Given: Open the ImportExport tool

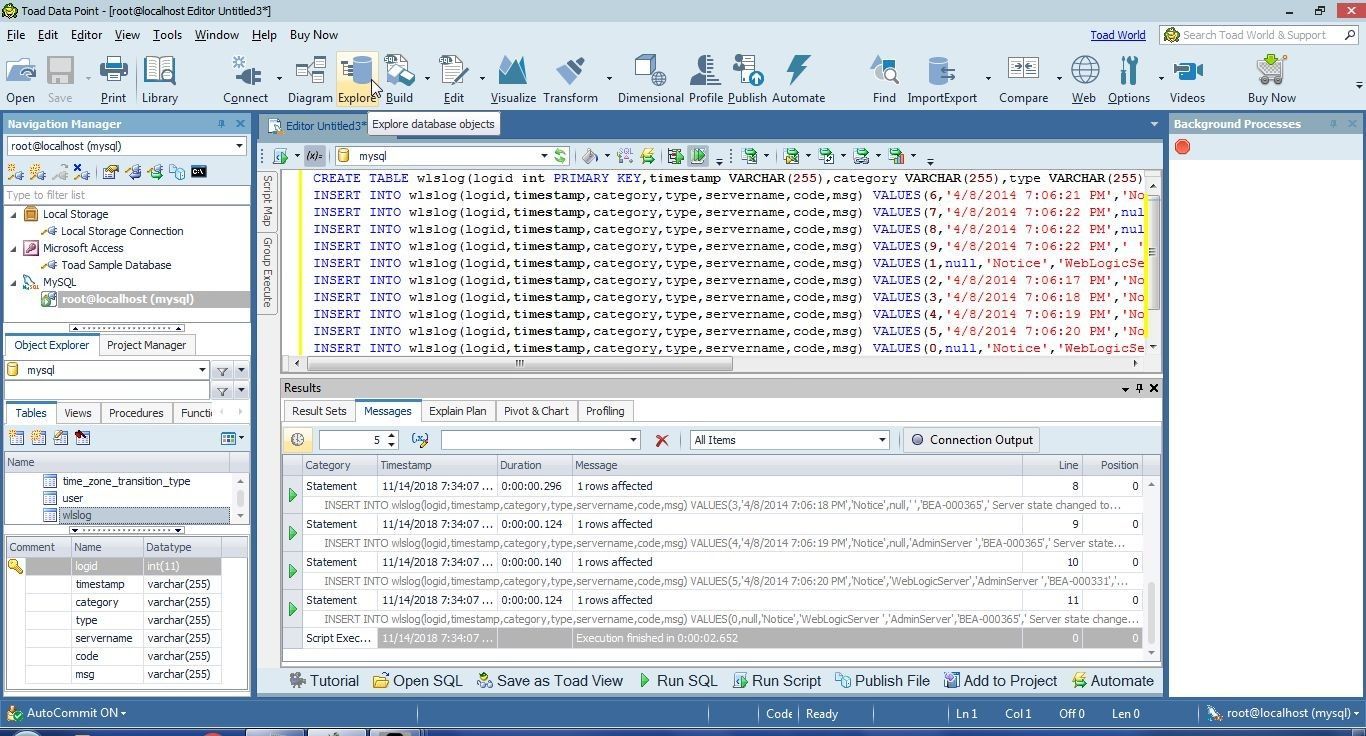Looking at the screenshot, I should (942, 79).
